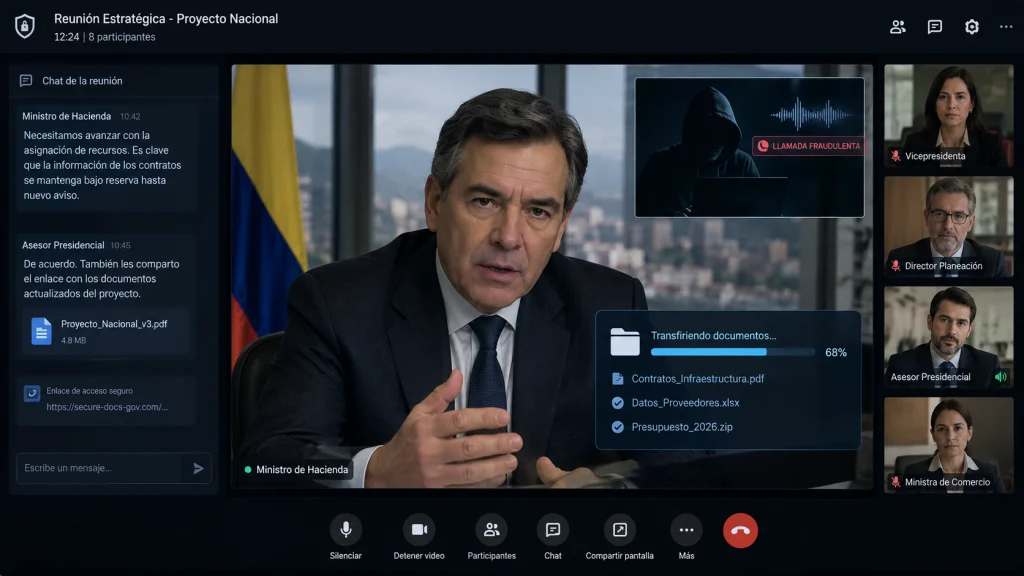Image resolution: width=1024 pixels, height=576 pixels.
Task: Select the Asesor Presidencial video thumbnail
Action: tap(948, 338)
